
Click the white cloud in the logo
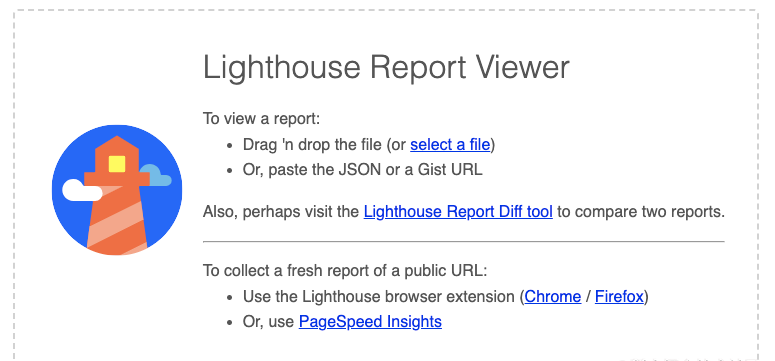point(82,190)
